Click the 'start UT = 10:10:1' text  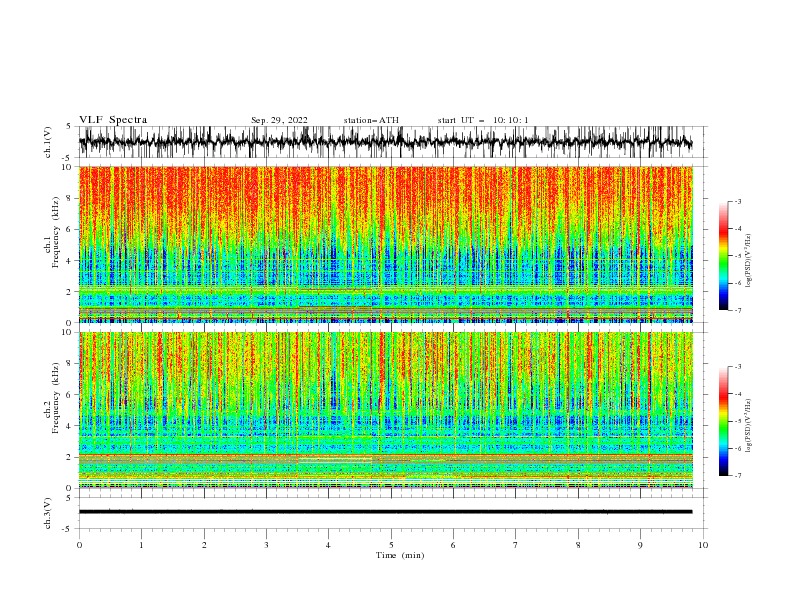click(483, 120)
